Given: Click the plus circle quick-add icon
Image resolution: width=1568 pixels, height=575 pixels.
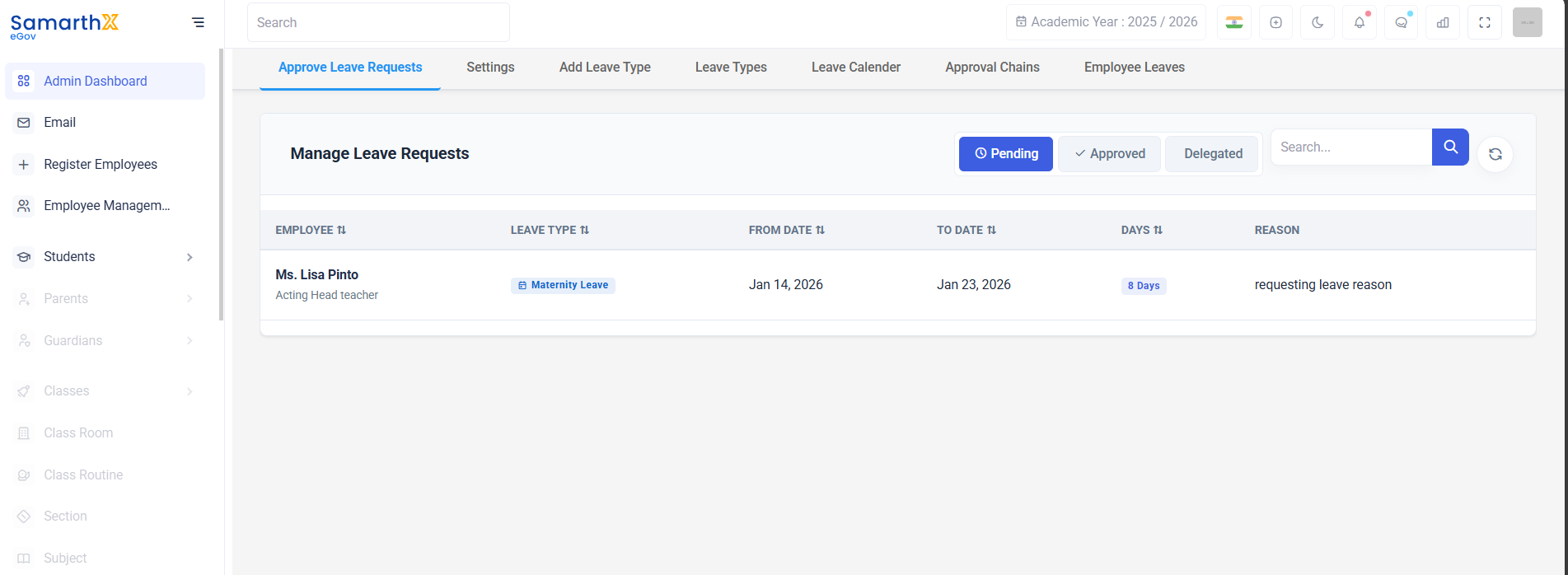Looking at the screenshot, I should pos(1275,23).
